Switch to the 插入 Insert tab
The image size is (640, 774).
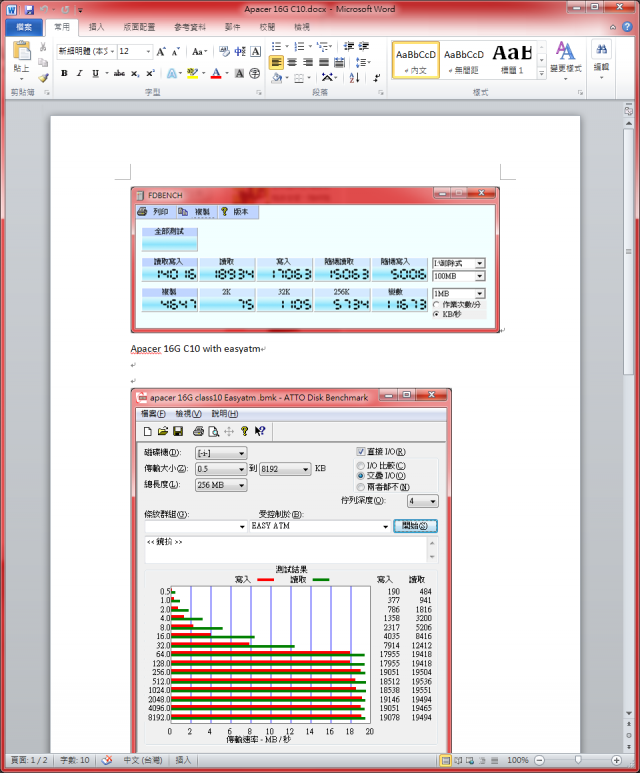96,27
